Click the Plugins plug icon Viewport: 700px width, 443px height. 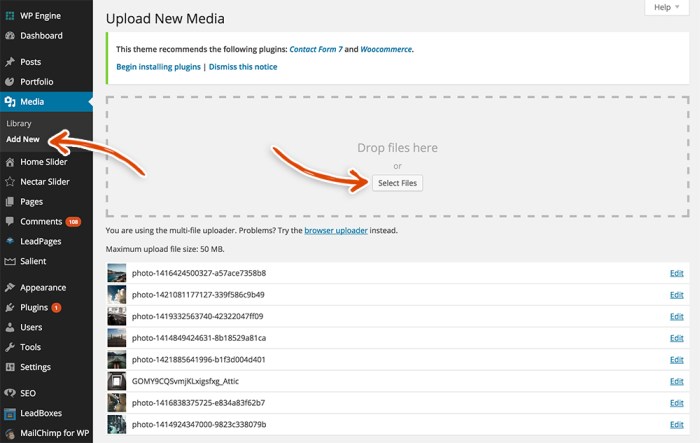[x=10, y=308]
